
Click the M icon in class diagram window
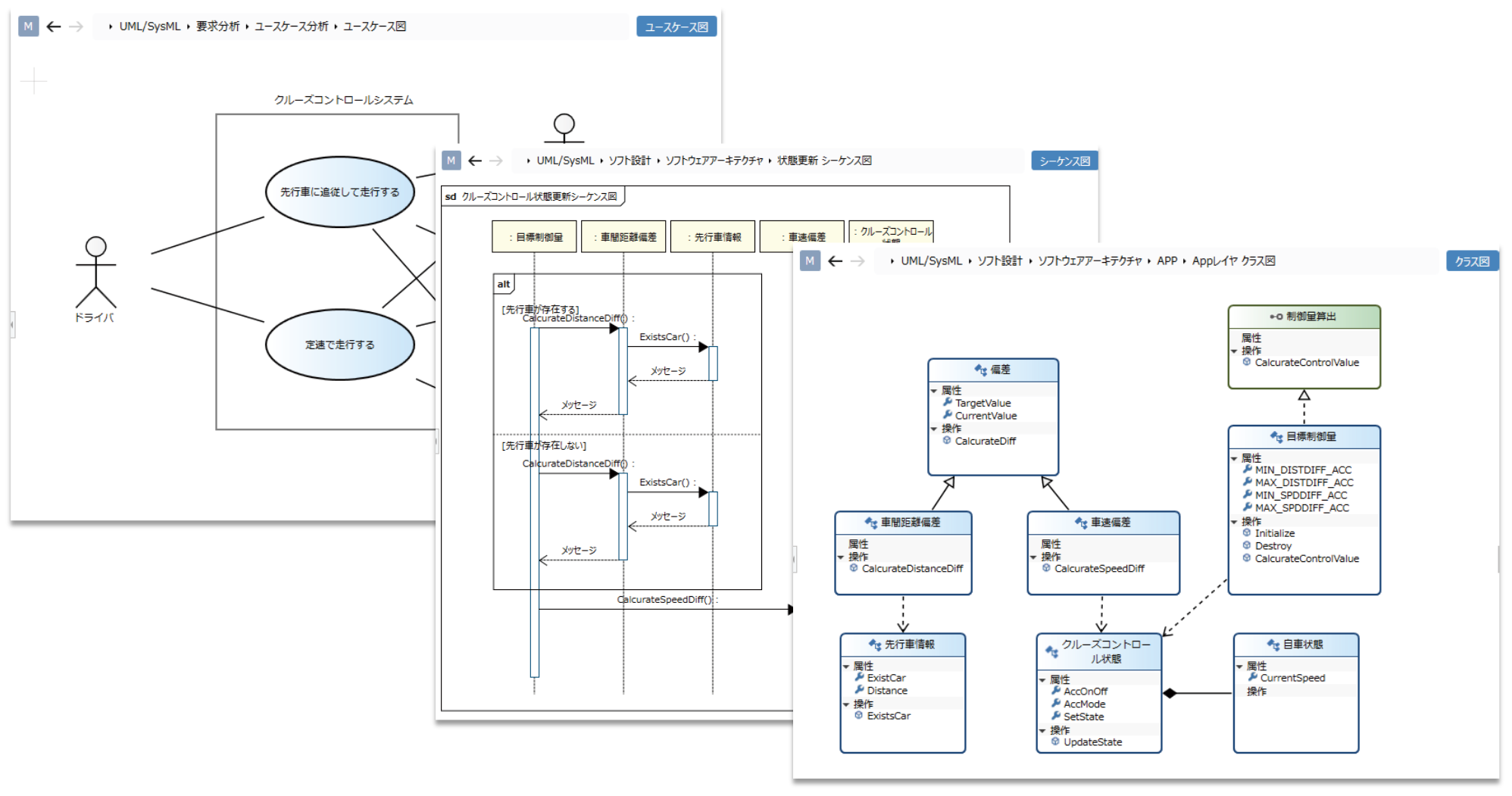(x=810, y=261)
